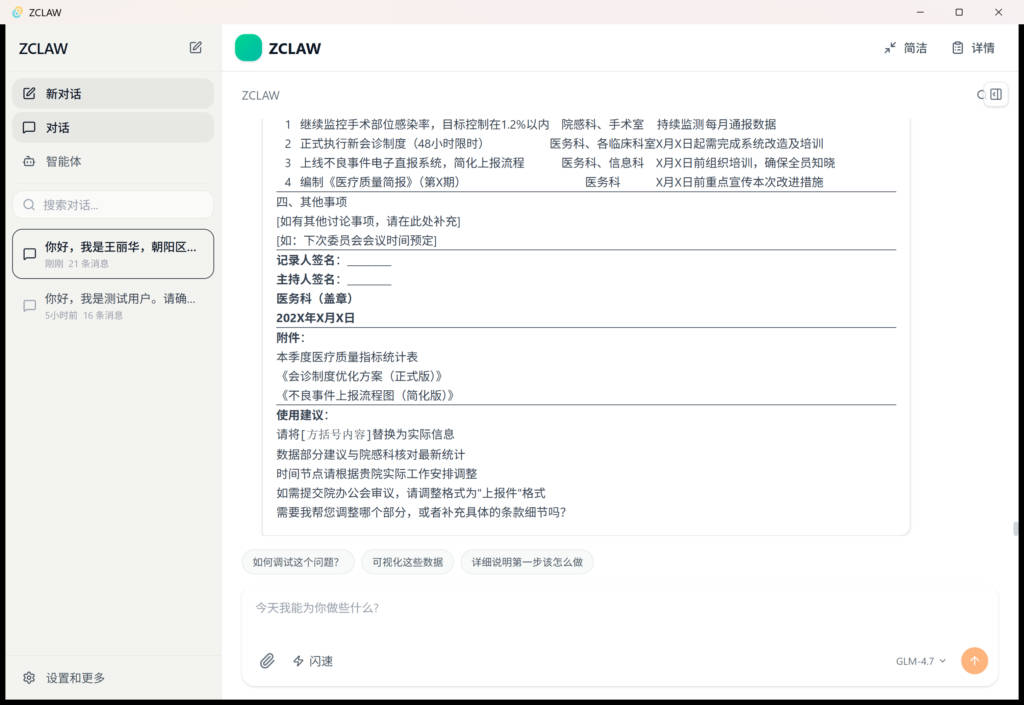Viewport: 1024px width, 705px height.
Task: Click the 可视化这些数据 suggestion chip
Action: (x=407, y=562)
